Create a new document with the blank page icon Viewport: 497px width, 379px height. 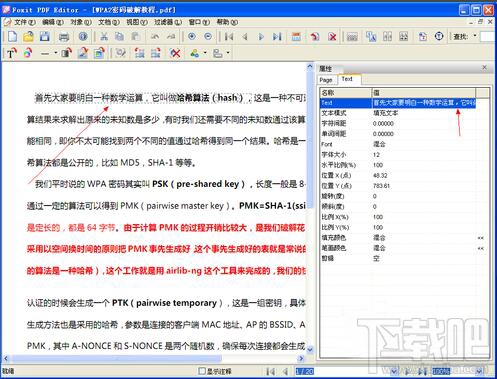click(12, 36)
